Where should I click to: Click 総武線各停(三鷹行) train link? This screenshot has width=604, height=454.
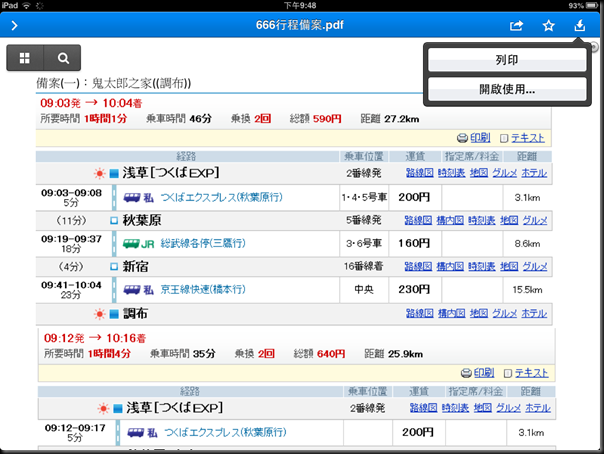pos(203,243)
